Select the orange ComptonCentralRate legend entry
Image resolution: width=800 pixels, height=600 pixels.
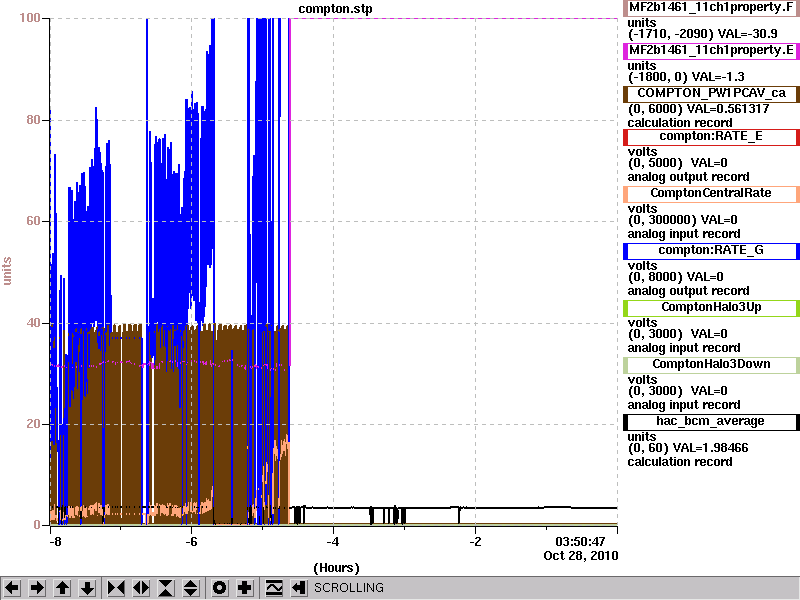coord(711,194)
